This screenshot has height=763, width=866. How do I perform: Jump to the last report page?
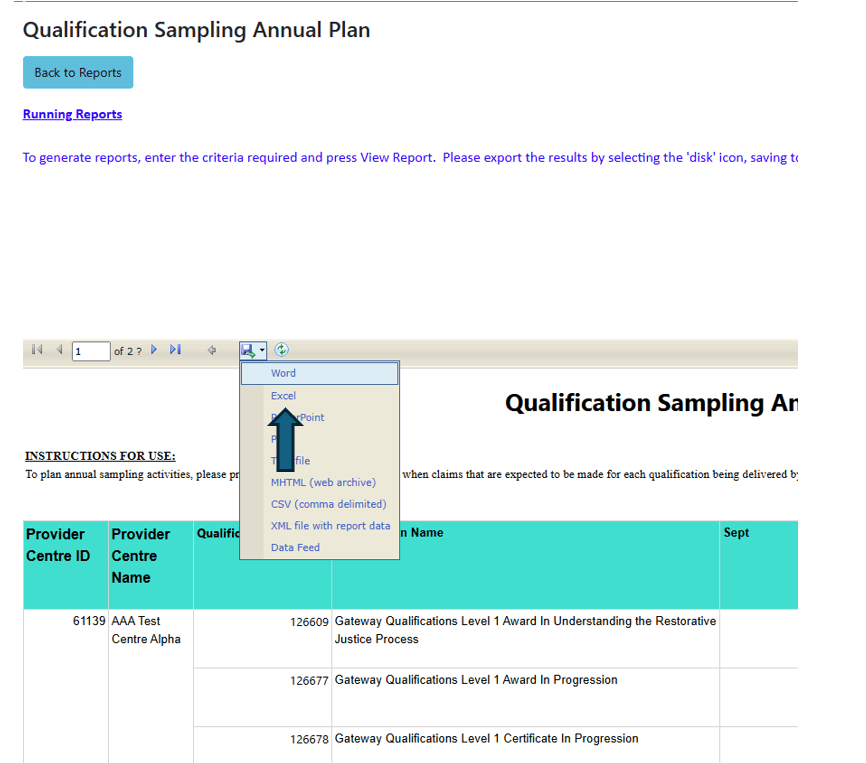coord(175,350)
